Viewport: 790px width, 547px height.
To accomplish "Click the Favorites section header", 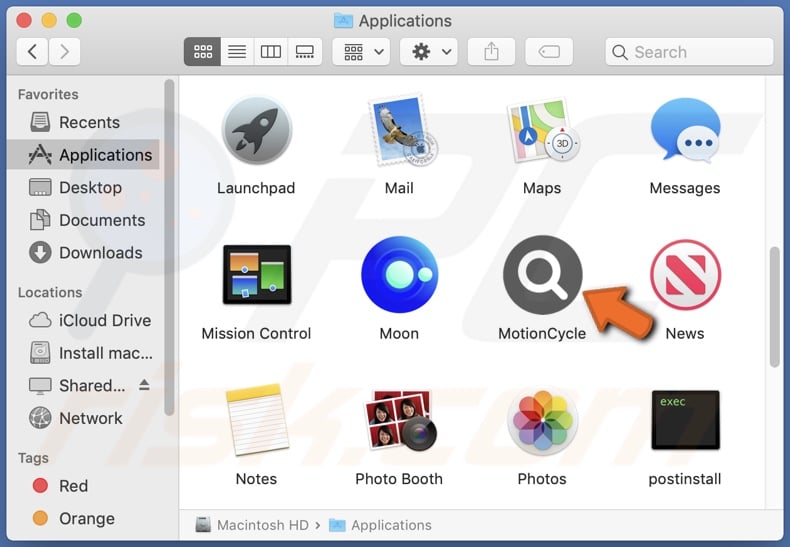I will pyautogui.click(x=48, y=94).
